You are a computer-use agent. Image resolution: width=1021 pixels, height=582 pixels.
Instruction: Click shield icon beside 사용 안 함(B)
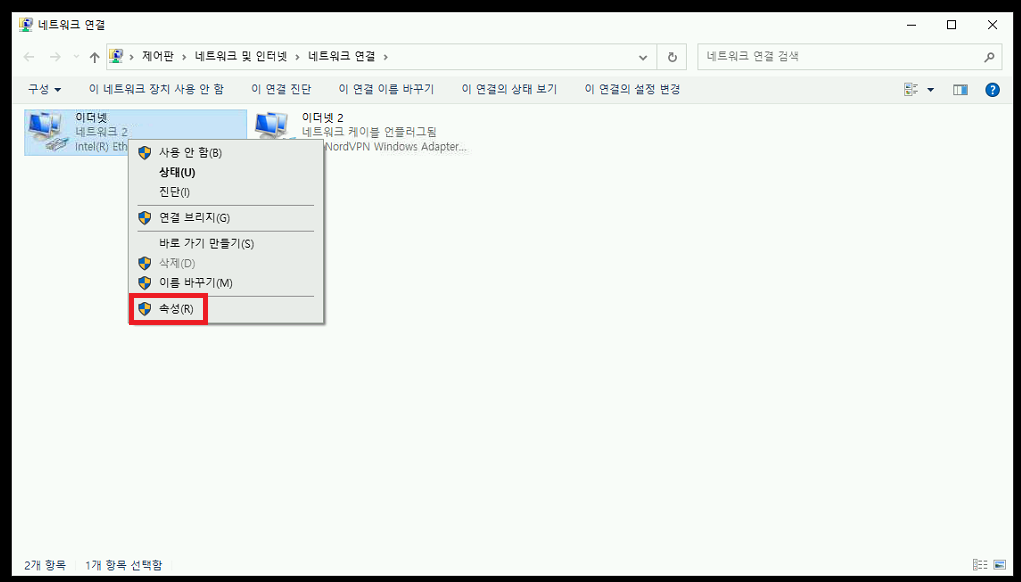pos(145,152)
